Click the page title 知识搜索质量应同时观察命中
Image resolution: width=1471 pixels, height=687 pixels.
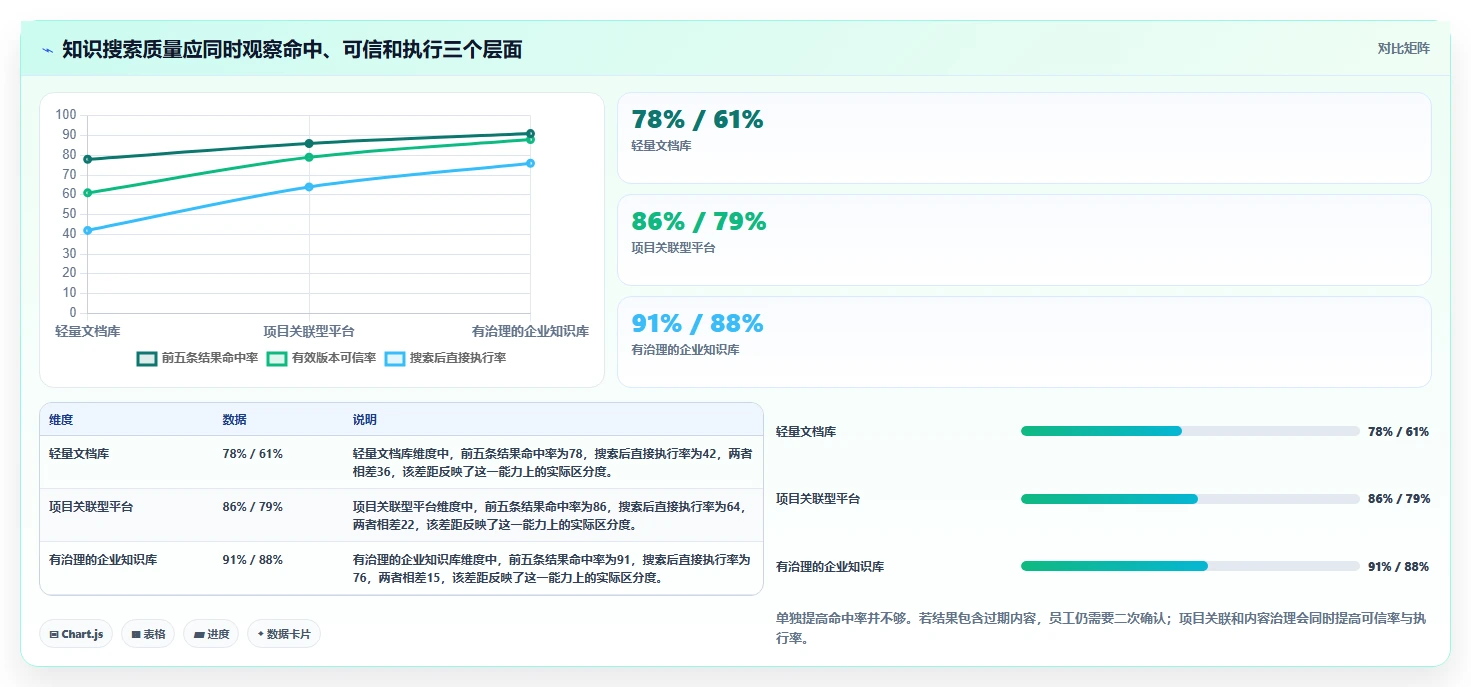pyautogui.click(x=292, y=50)
